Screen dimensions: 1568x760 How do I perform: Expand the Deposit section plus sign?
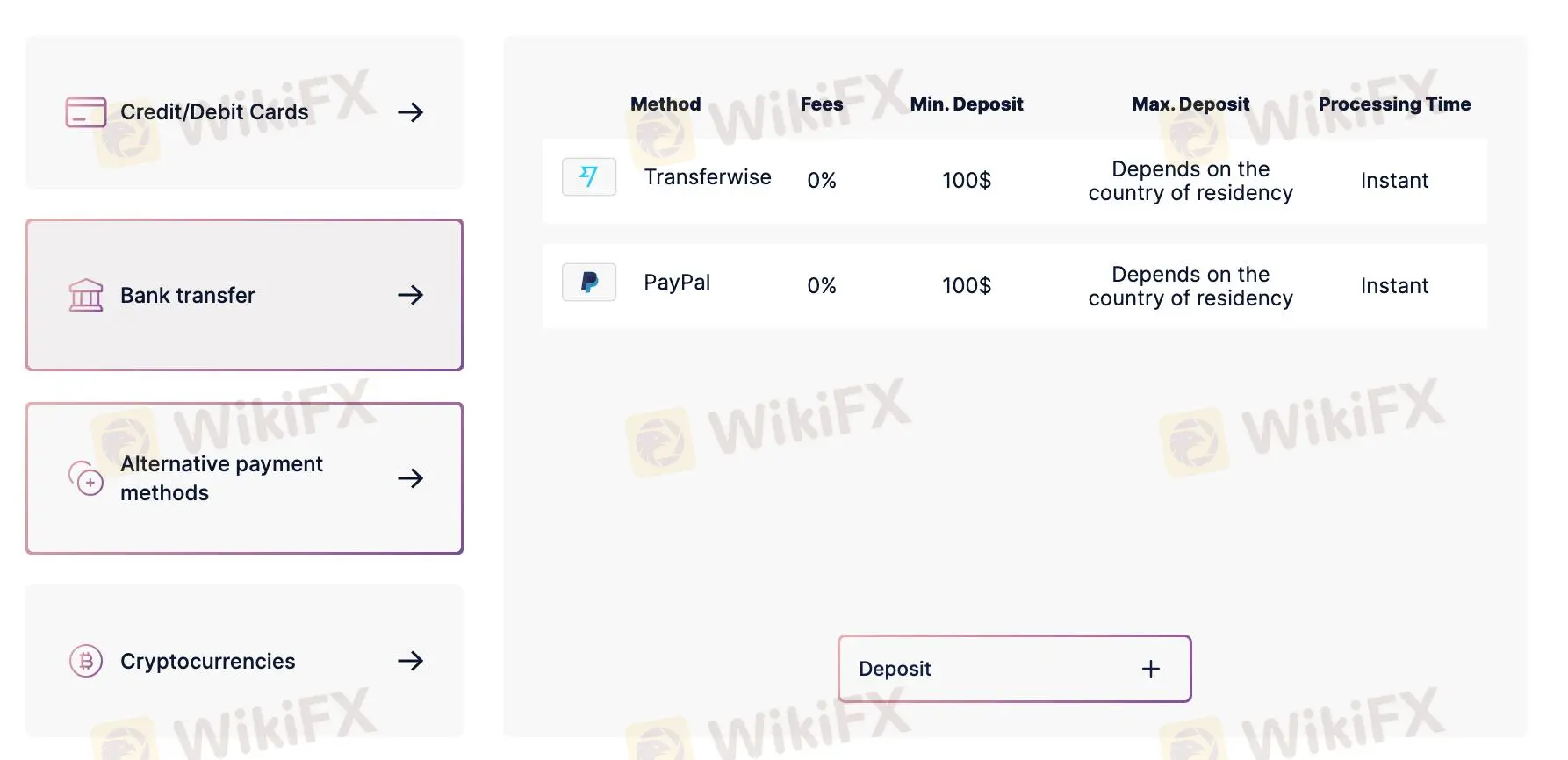(1150, 669)
